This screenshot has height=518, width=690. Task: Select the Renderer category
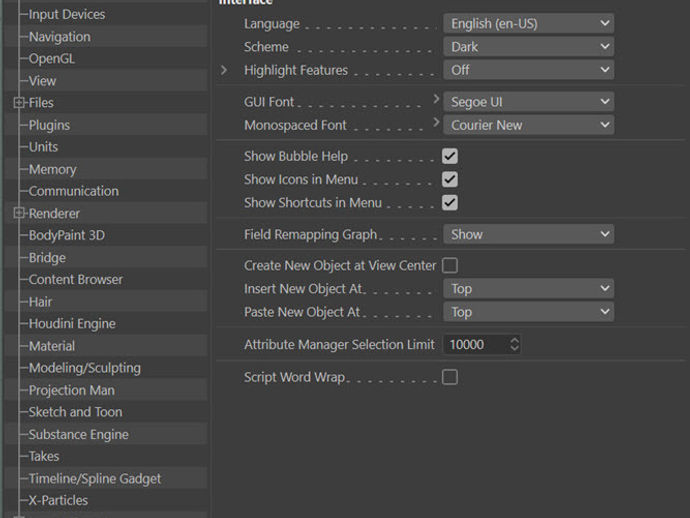click(54, 213)
